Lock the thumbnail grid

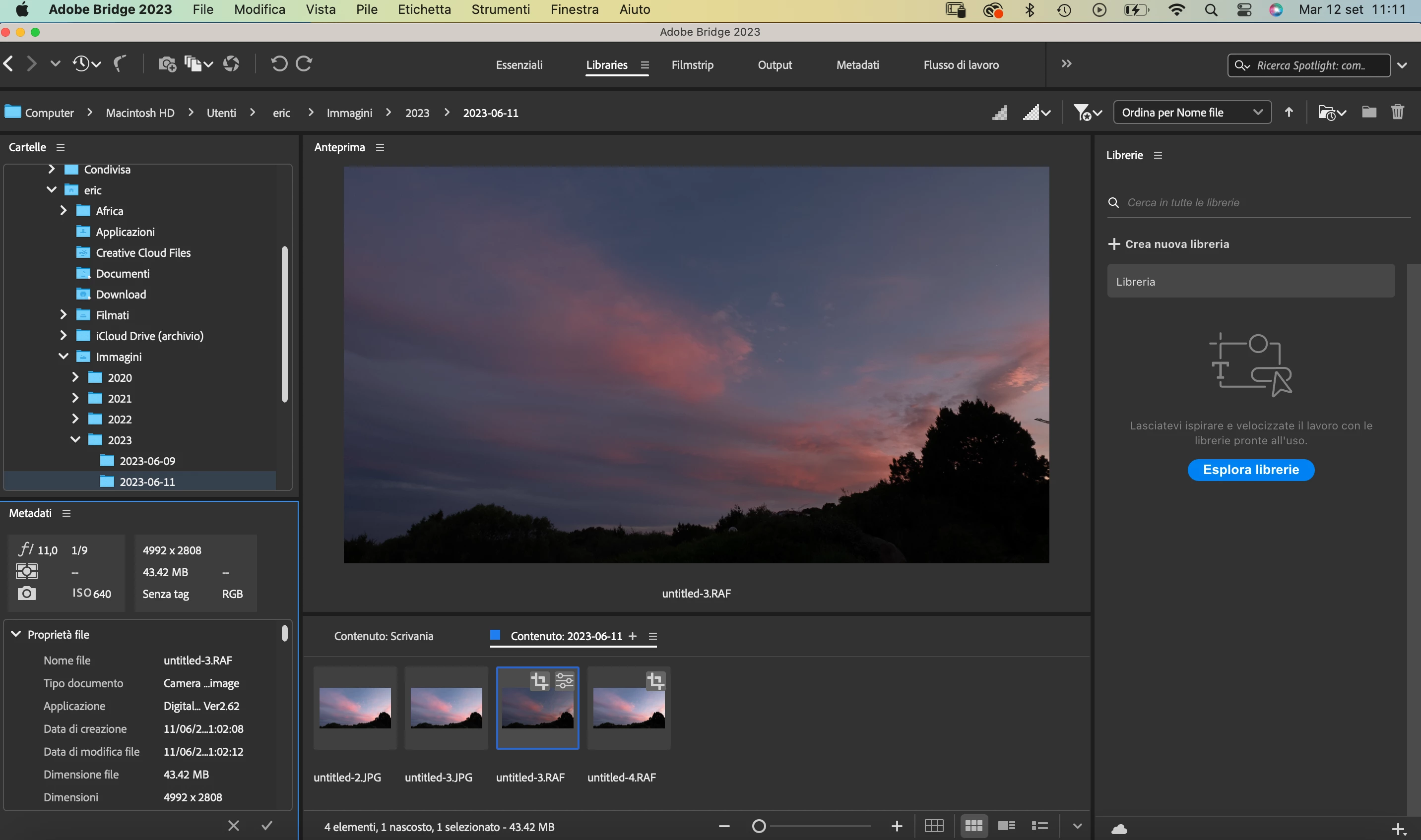[x=934, y=826]
